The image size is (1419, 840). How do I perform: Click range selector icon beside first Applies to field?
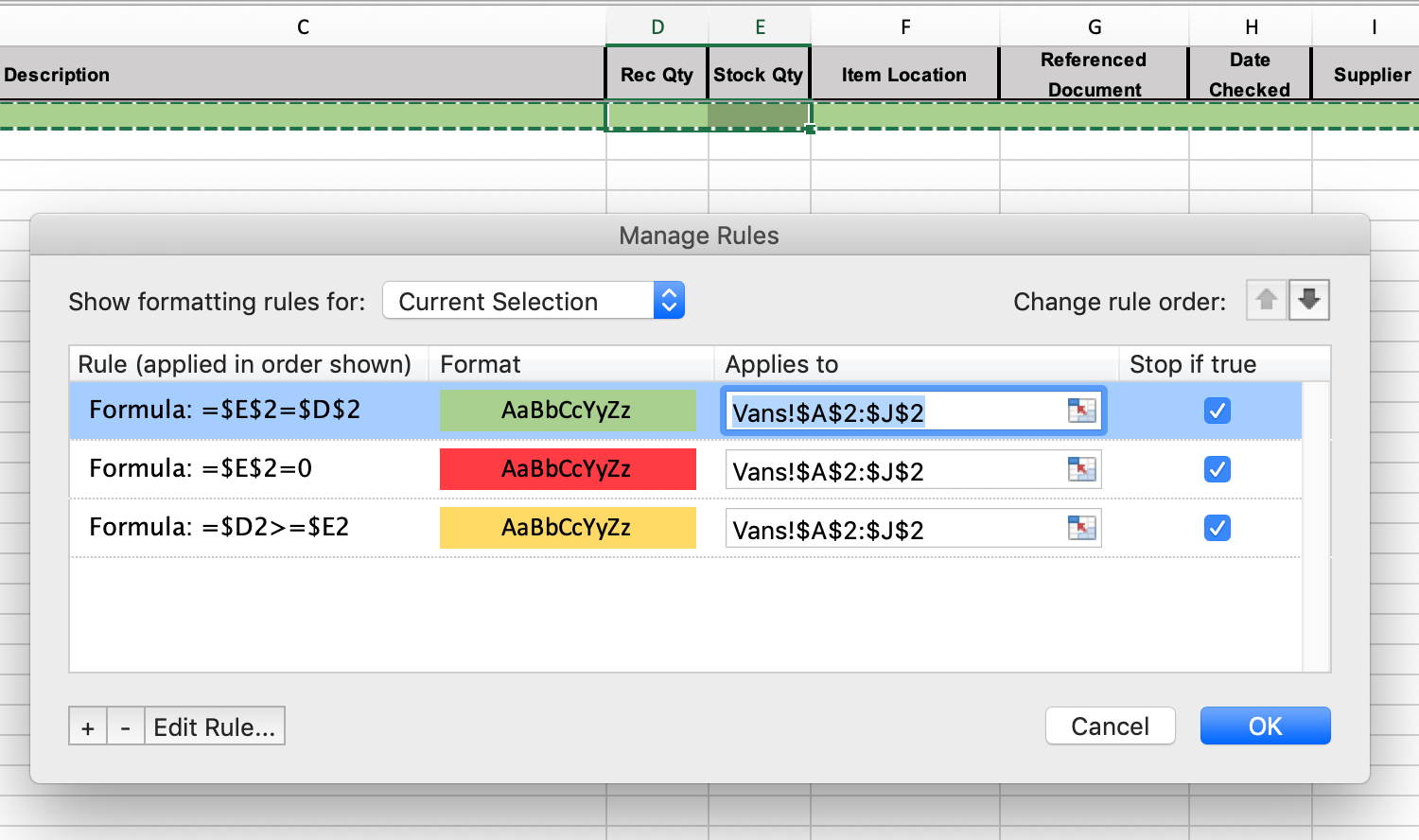coord(1080,411)
